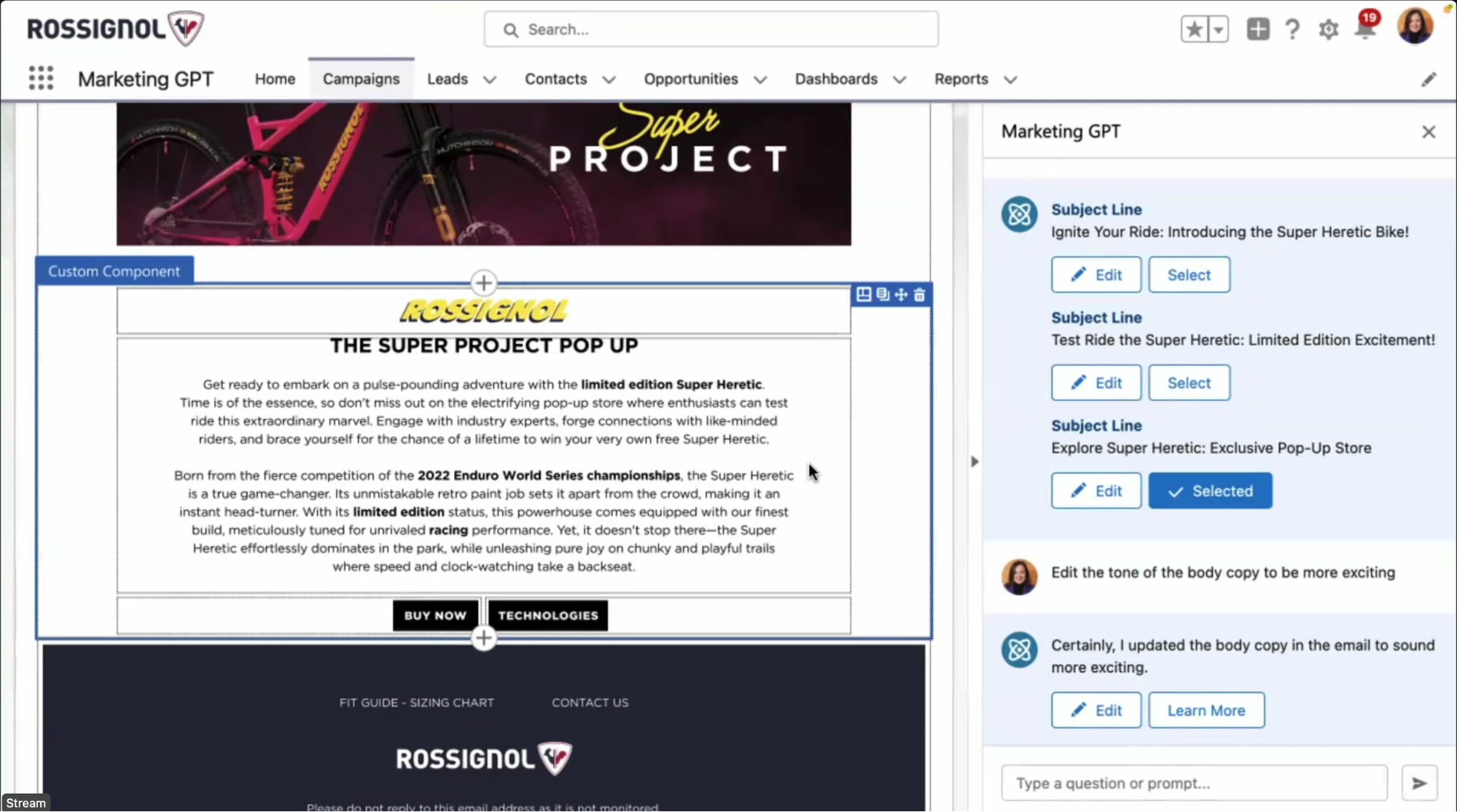
Task: Delete the custom component with trash icon
Action: (x=919, y=294)
